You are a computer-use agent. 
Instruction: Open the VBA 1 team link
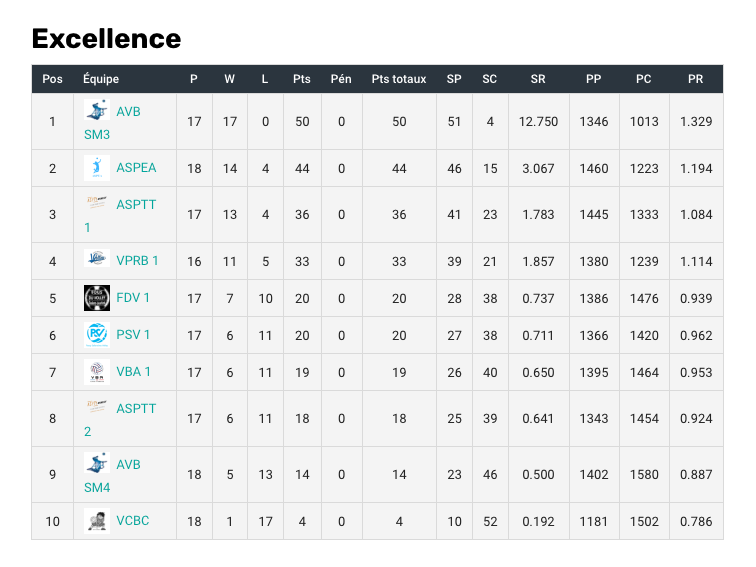pyautogui.click(x=134, y=372)
